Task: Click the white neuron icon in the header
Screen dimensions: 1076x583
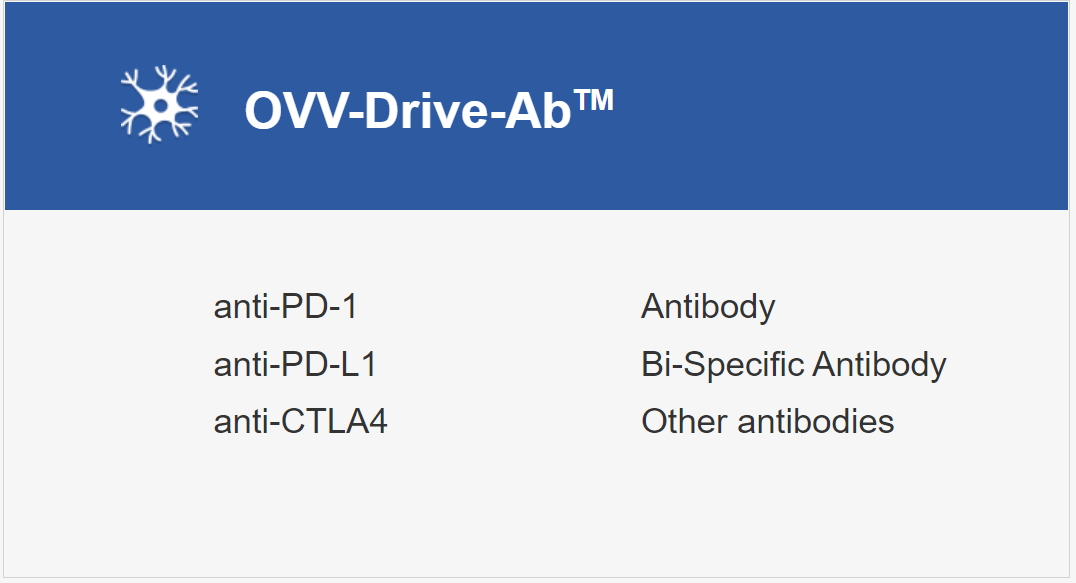Action: click(159, 104)
